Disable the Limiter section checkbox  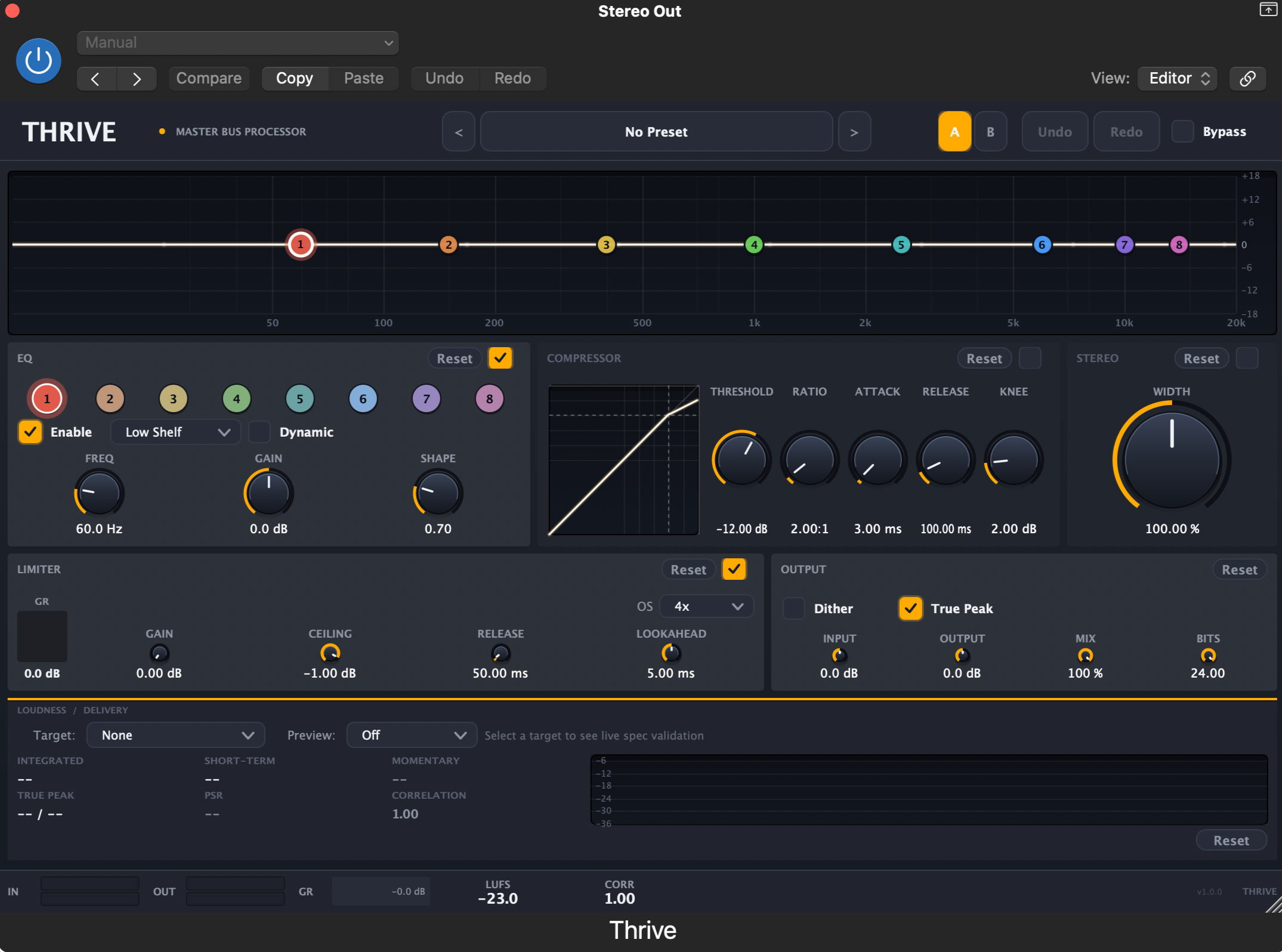click(734, 569)
